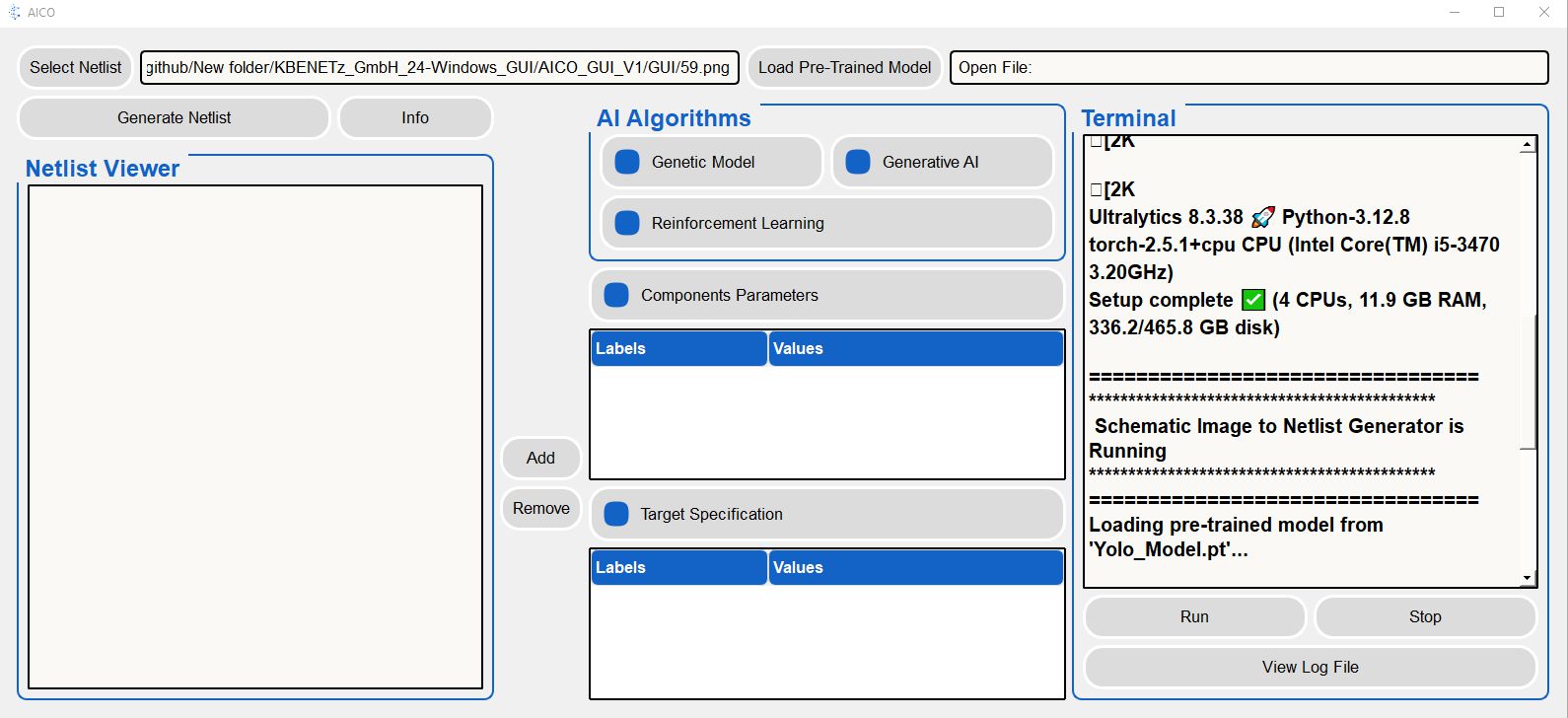The image size is (1568, 718).
Task: Enable the Generative AI algorithm
Action: pyautogui.click(x=858, y=162)
